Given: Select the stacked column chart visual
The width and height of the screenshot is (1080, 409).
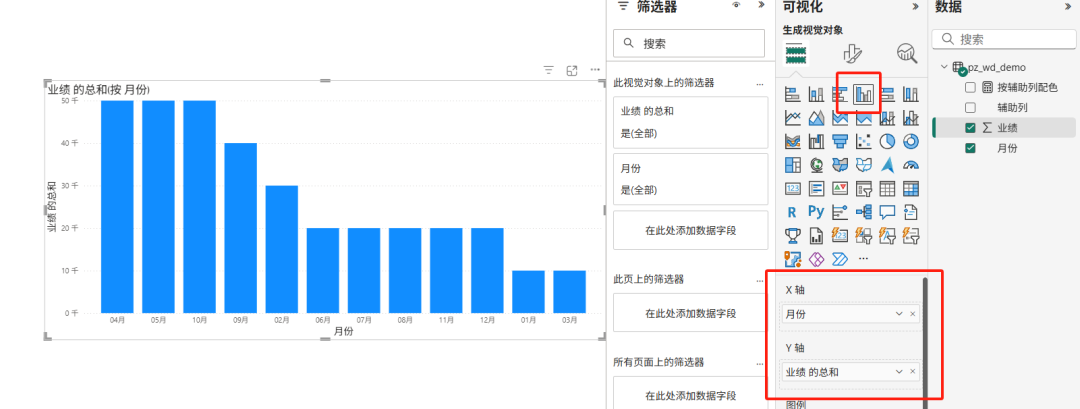Looking at the screenshot, I should coord(817,94).
